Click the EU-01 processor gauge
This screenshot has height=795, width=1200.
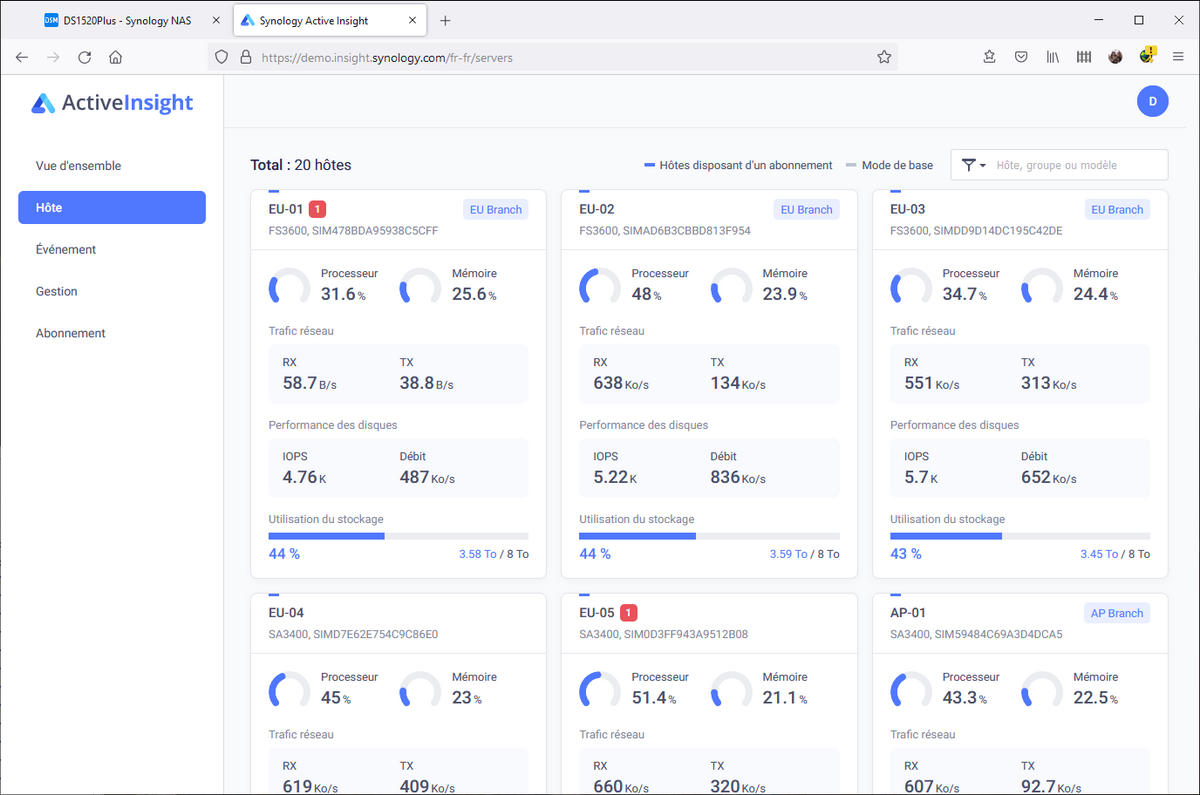tap(289, 286)
